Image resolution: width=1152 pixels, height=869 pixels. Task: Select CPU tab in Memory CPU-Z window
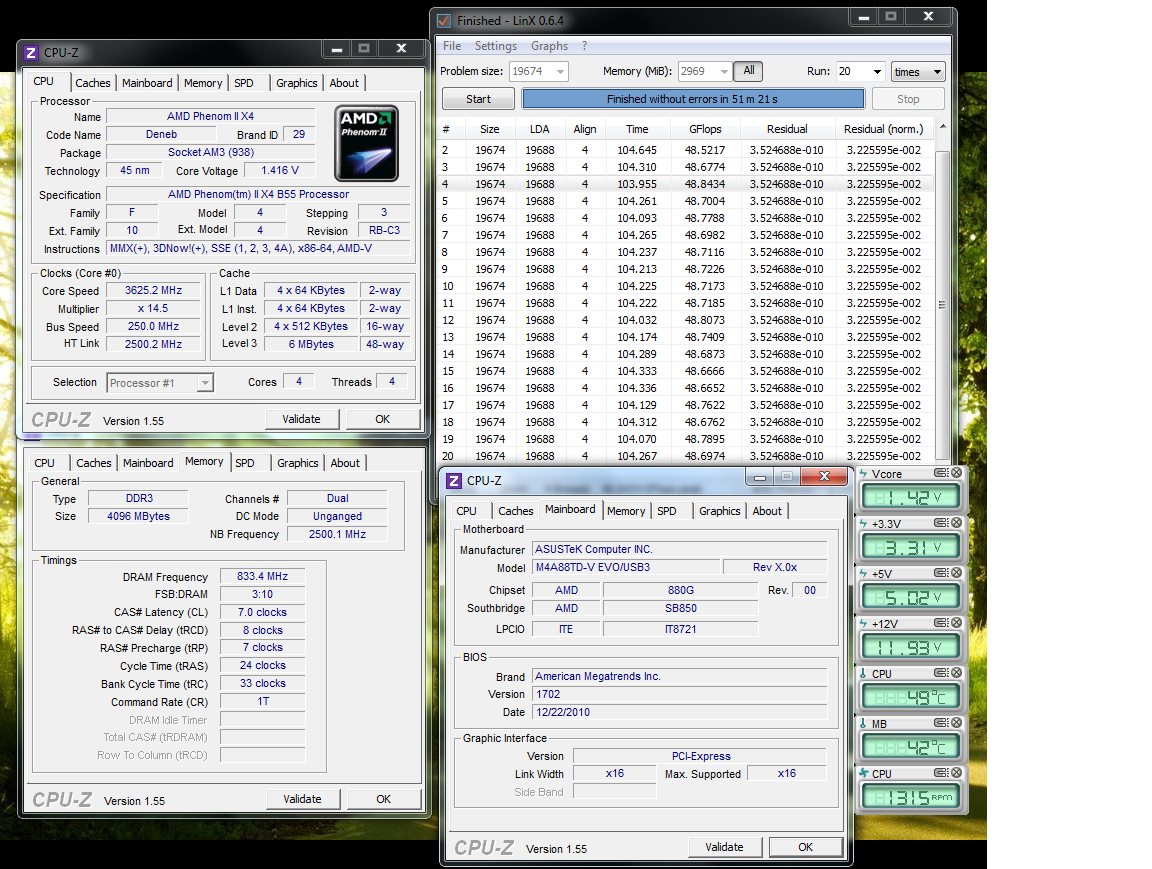pyautogui.click(x=44, y=463)
